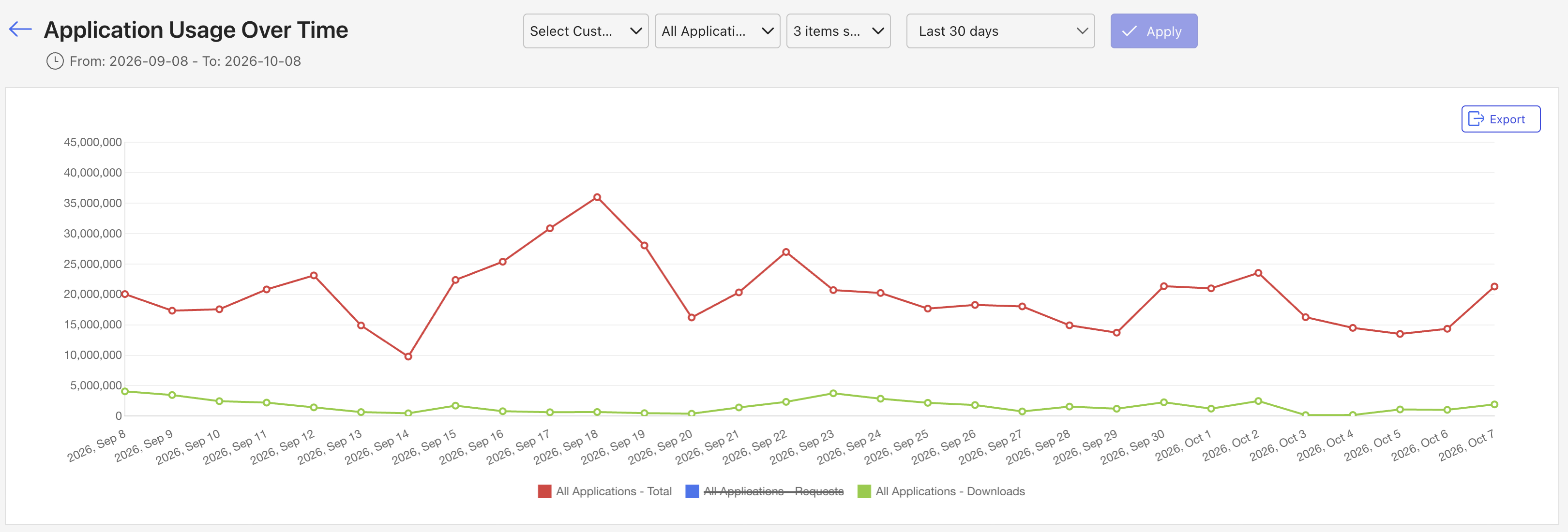Image resolution: width=1568 pixels, height=532 pixels.
Task: Click the clock icon beside date range
Action: (55, 61)
